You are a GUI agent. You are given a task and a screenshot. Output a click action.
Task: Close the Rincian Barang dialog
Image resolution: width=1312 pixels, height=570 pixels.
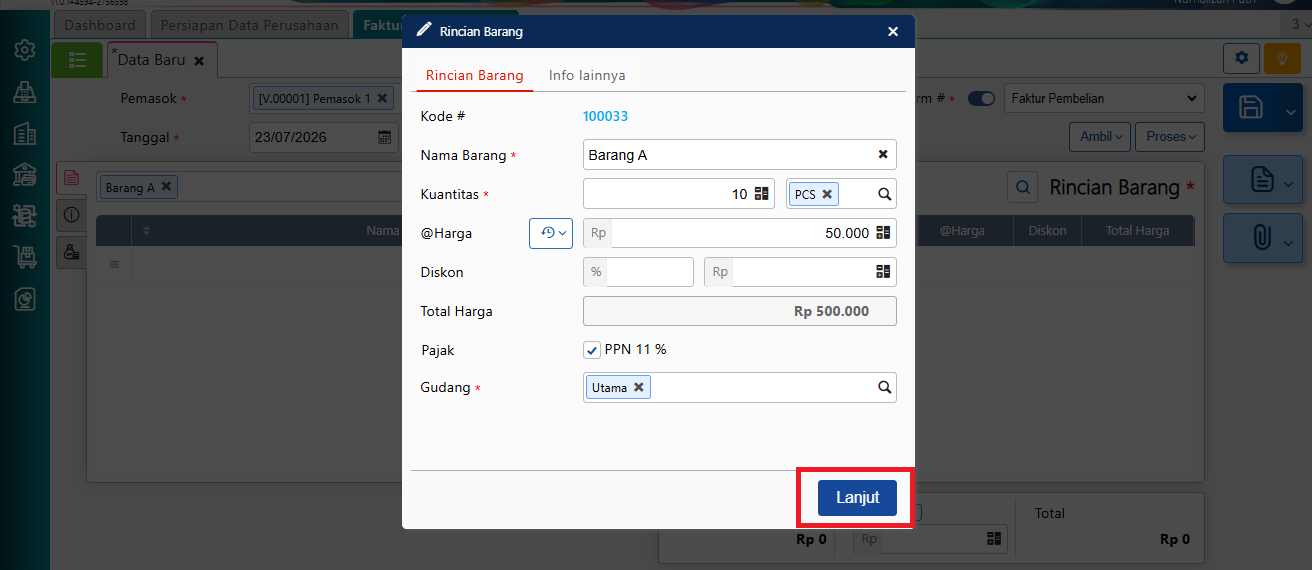pyautogui.click(x=893, y=32)
